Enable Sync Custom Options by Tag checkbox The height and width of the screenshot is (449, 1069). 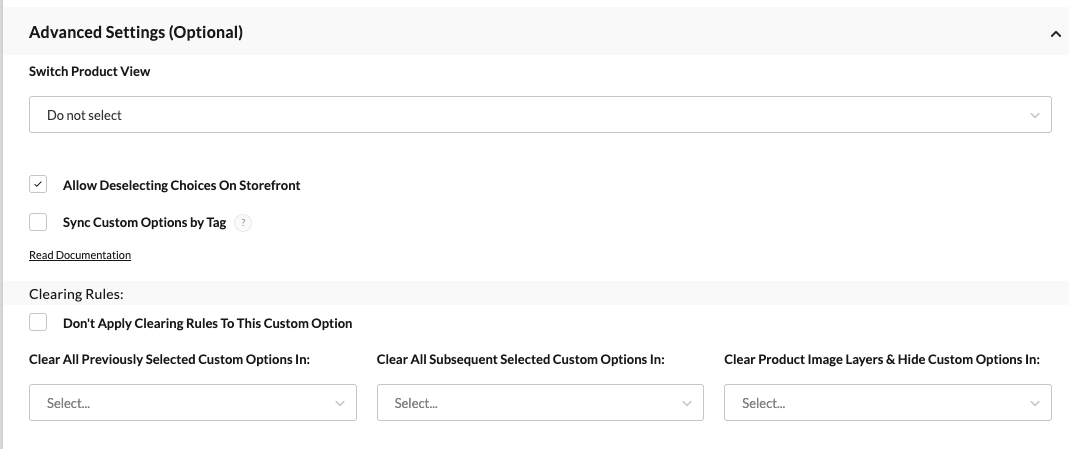click(x=38, y=222)
